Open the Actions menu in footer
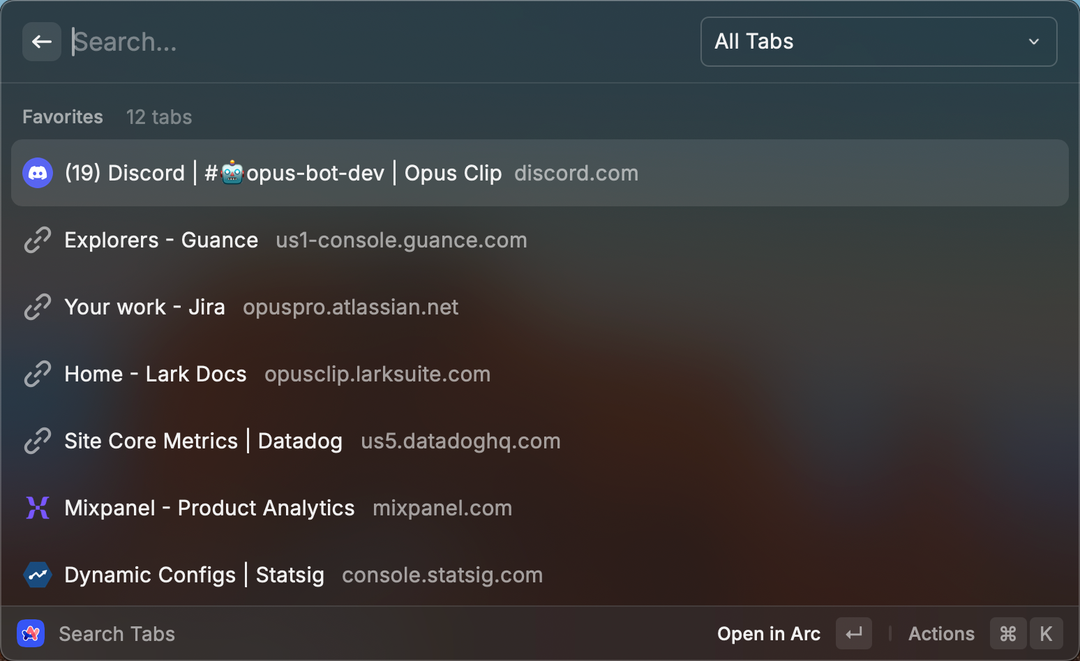Screen dimensions: 1080x661 pos(941,634)
